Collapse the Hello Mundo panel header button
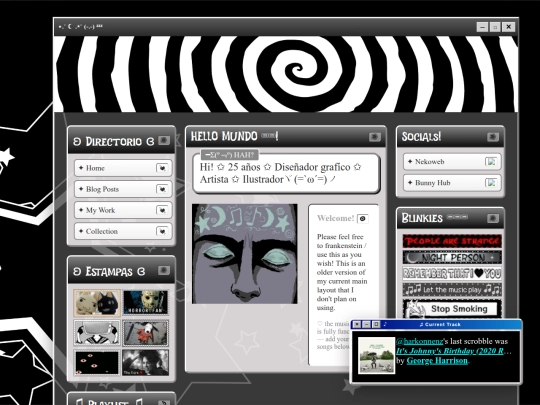The image size is (540, 405). 375,137
